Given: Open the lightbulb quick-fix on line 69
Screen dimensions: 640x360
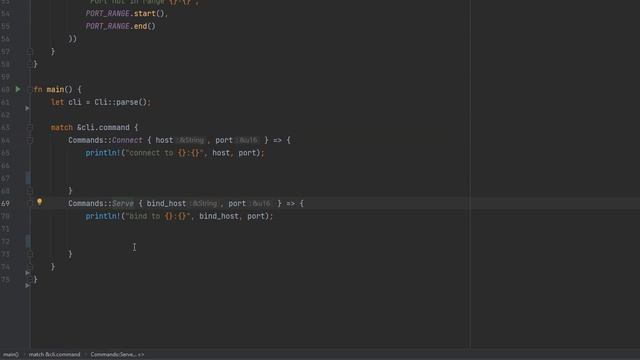Looking at the screenshot, I should (40, 202).
